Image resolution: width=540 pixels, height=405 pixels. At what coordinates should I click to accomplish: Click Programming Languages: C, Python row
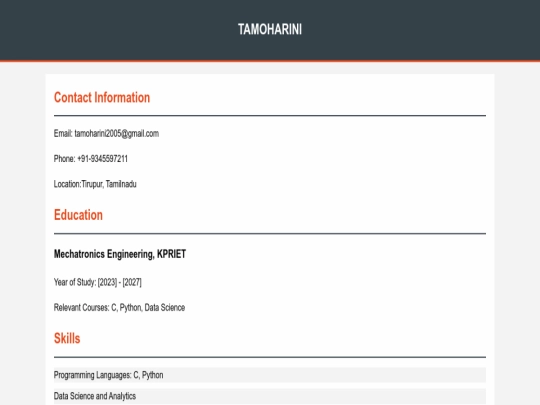point(270,375)
